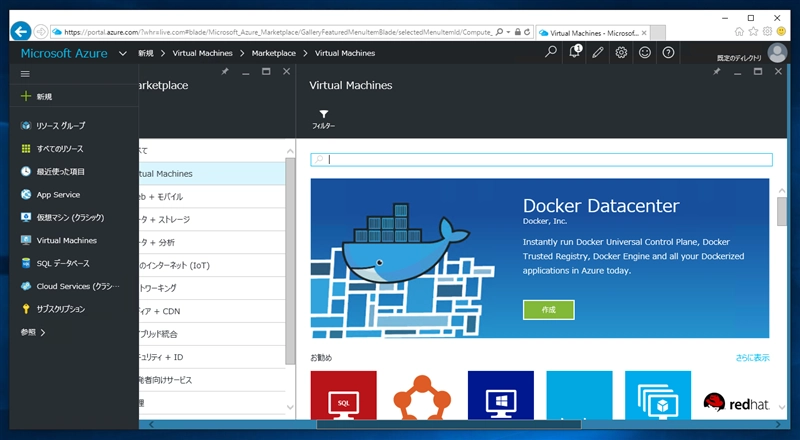Click the browser address bar URL
This screenshot has height=440, width=800.
tap(278, 32)
